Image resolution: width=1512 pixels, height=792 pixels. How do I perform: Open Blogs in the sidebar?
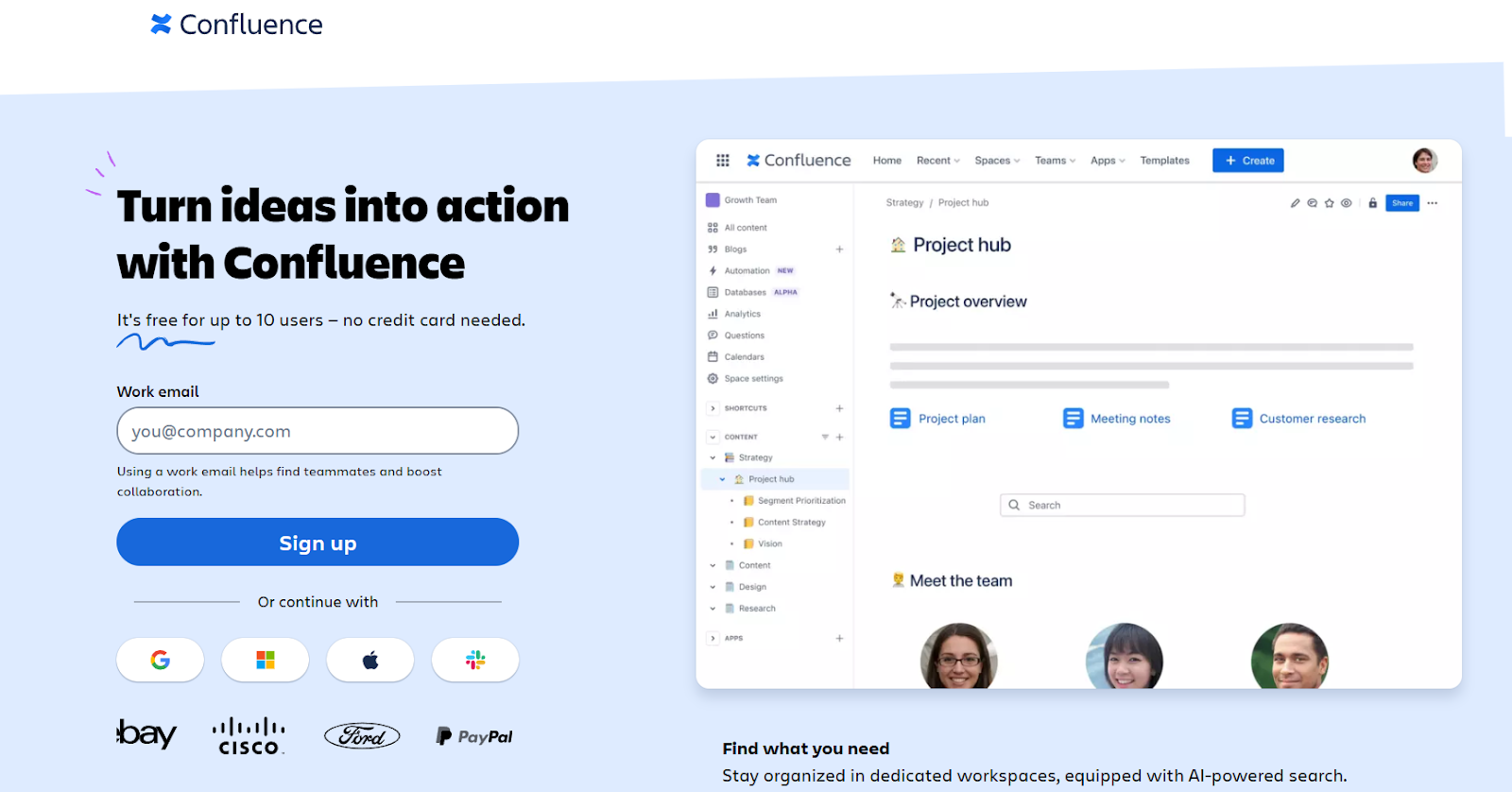[x=728, y=250]
